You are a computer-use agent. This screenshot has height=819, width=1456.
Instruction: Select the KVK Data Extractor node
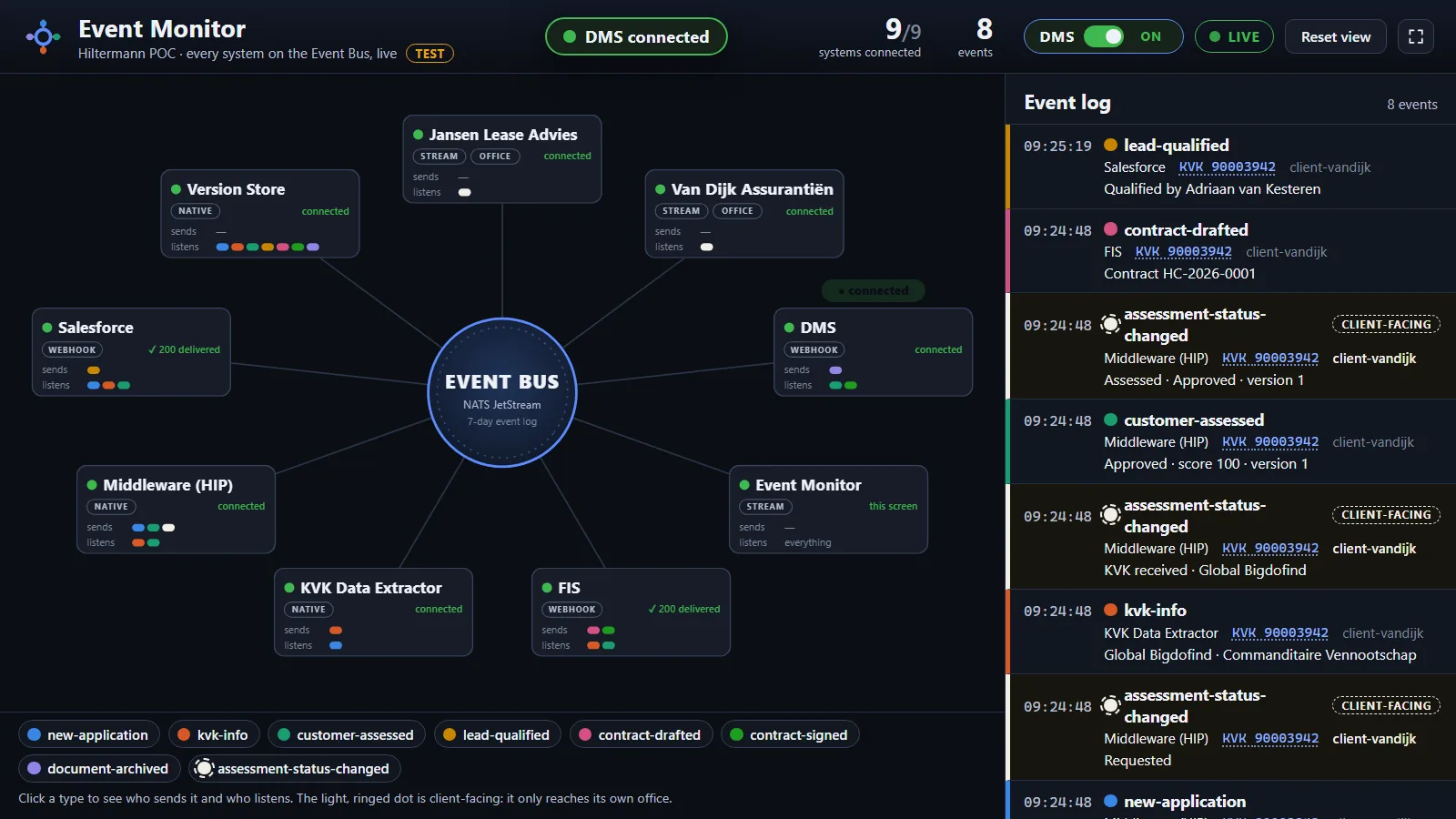tap(373, 612)
